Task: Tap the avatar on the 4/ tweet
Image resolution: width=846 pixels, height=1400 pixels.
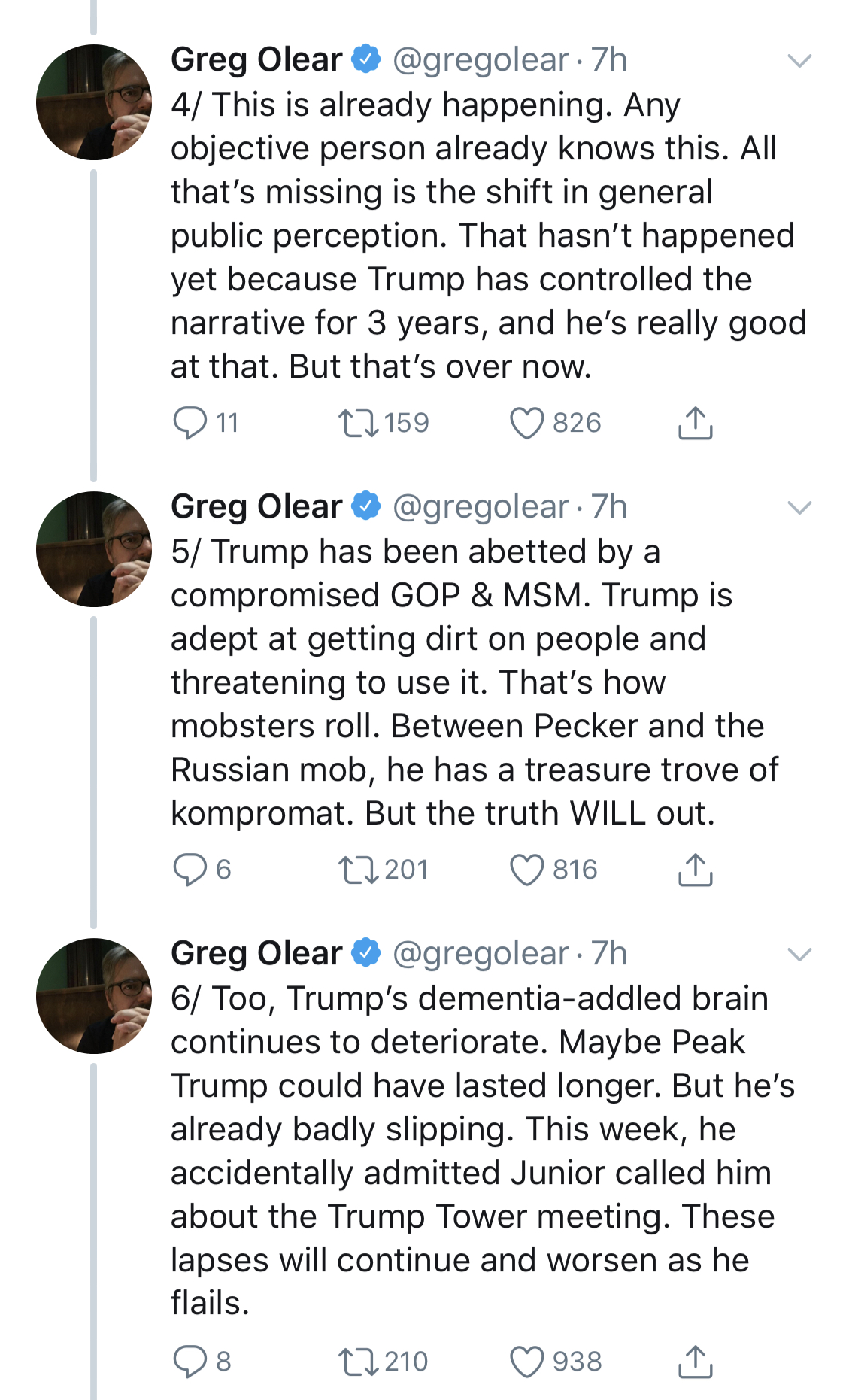Action: pos(94,102)
